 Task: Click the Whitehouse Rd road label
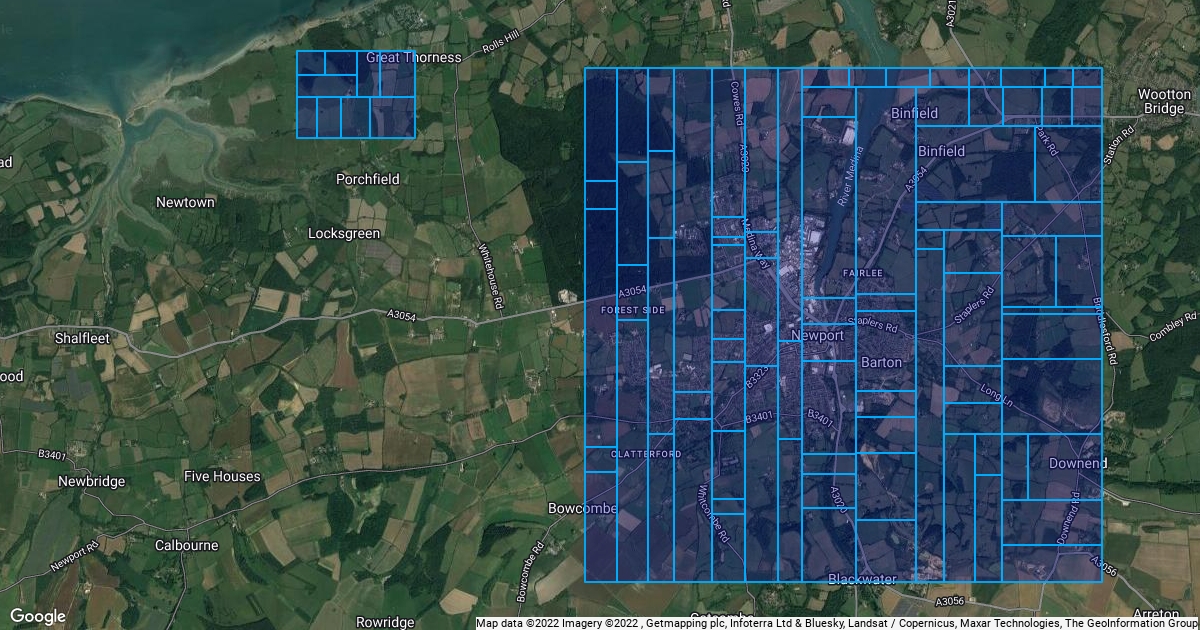(x=493, y=273)
